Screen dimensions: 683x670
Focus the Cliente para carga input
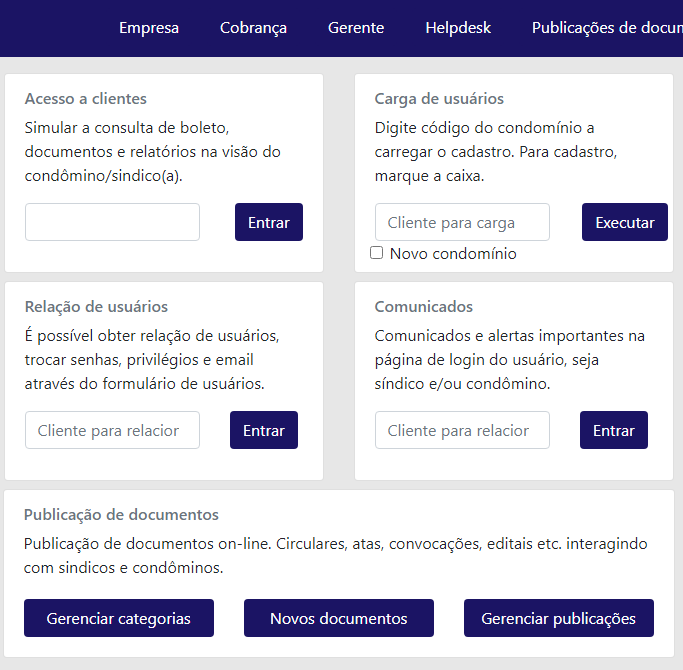click(462, 222)
